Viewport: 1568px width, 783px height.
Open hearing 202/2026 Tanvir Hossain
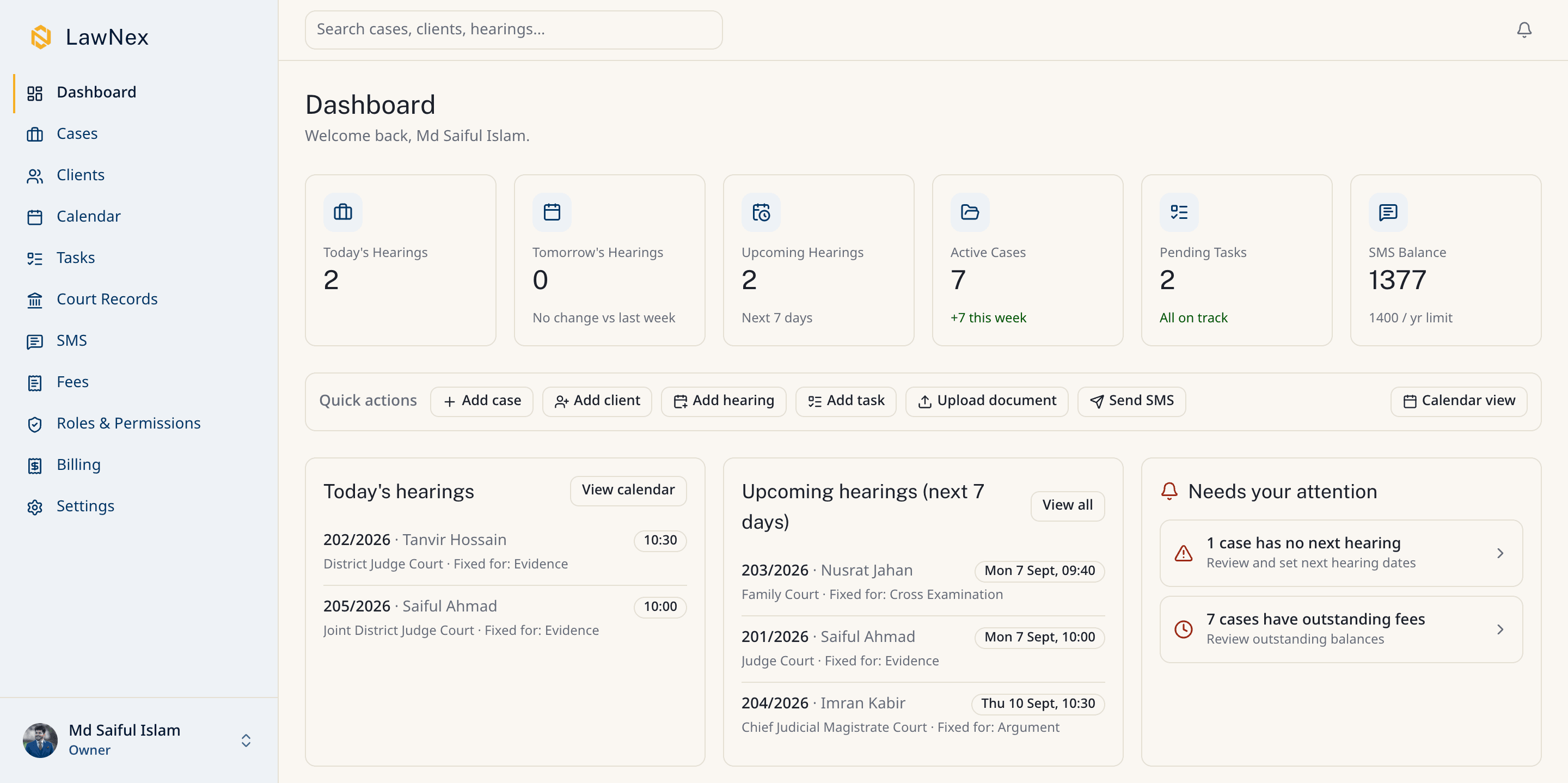coord(505,551)
